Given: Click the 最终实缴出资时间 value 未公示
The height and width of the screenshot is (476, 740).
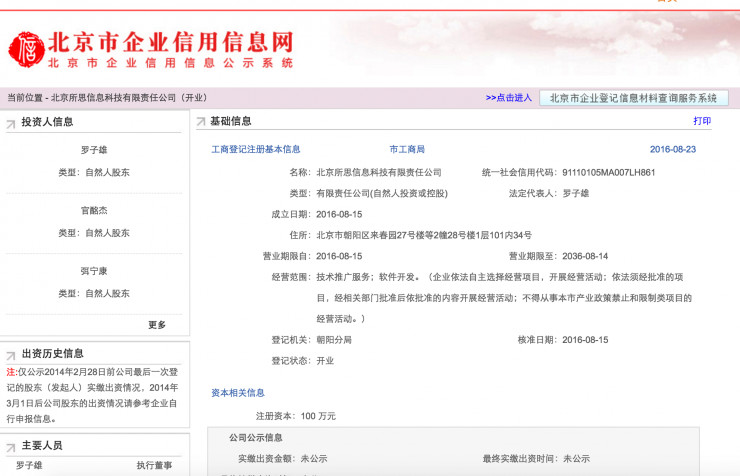Looking at the screenshot, I should 577,459.
